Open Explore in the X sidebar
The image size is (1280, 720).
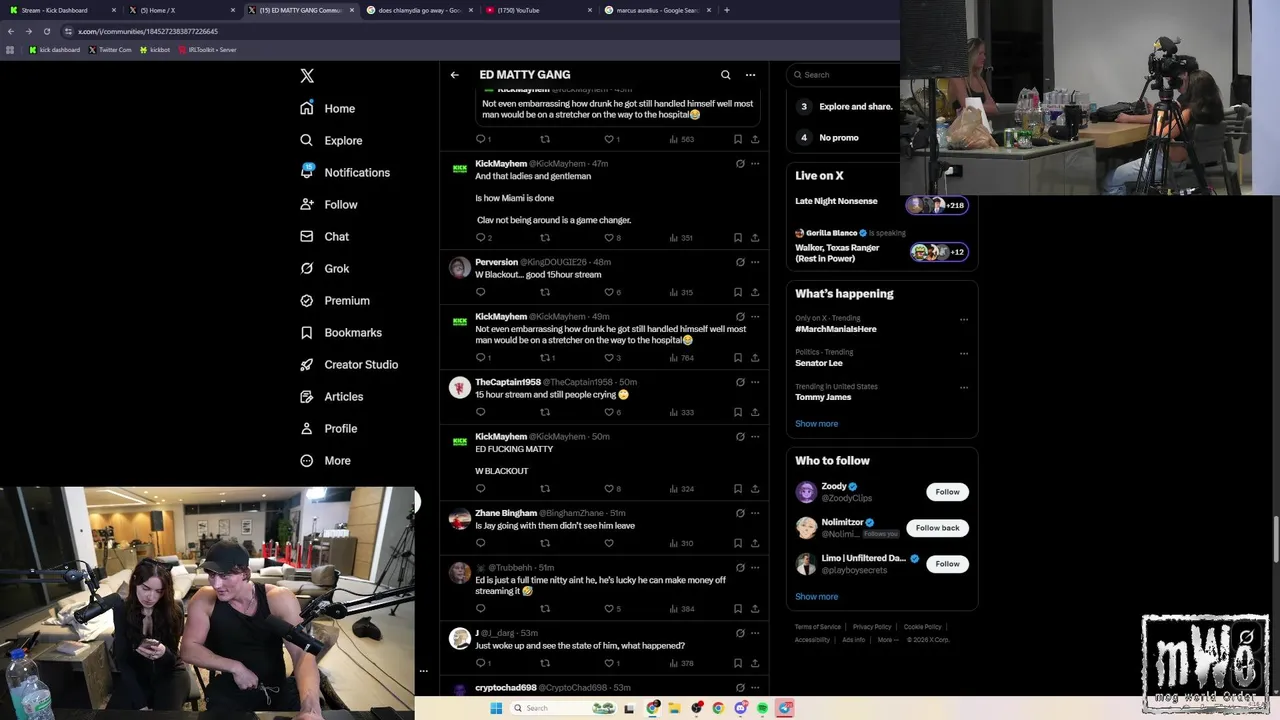coord(331,141)
